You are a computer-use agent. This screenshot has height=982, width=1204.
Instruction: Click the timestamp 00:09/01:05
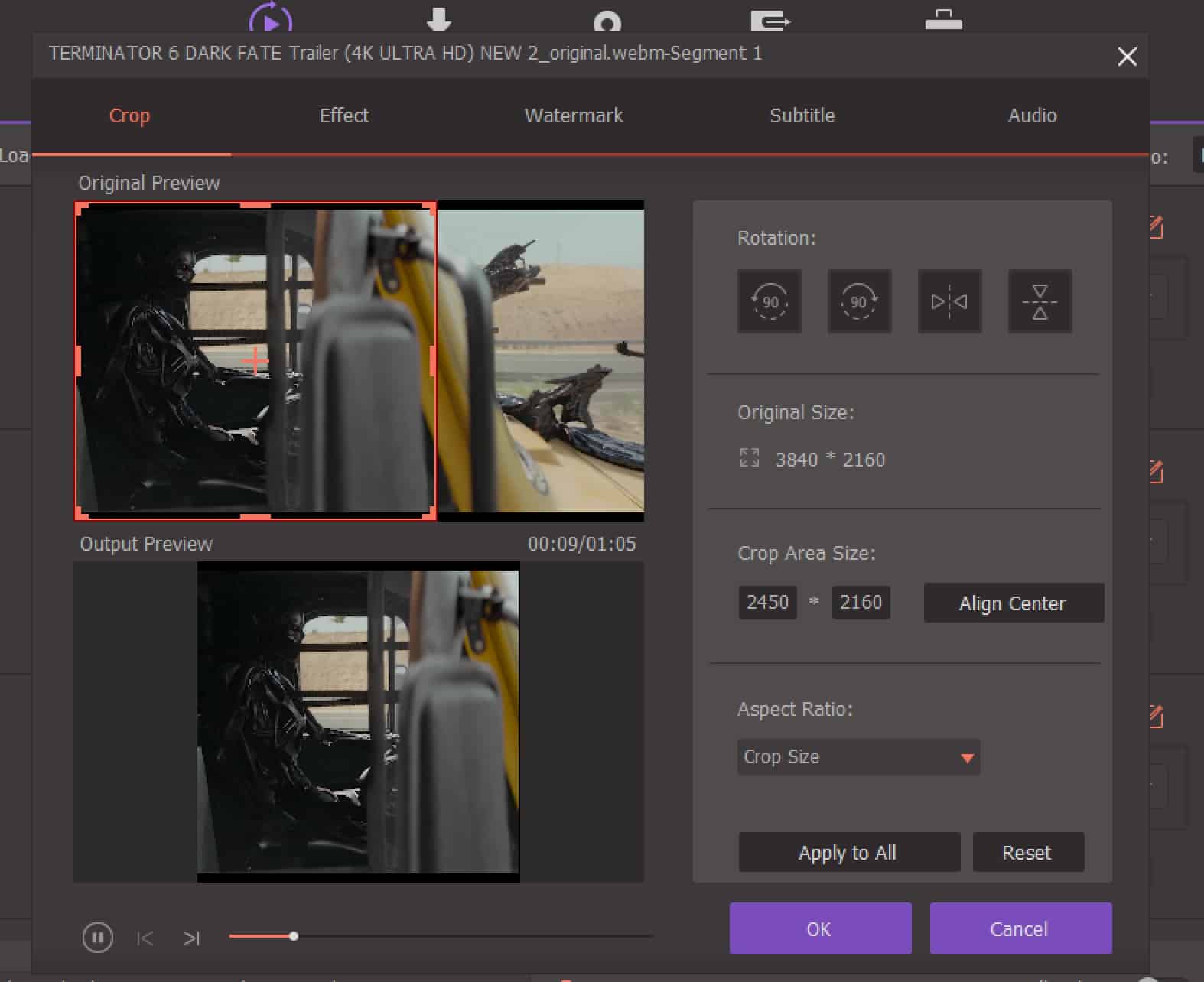pos(581,544)
